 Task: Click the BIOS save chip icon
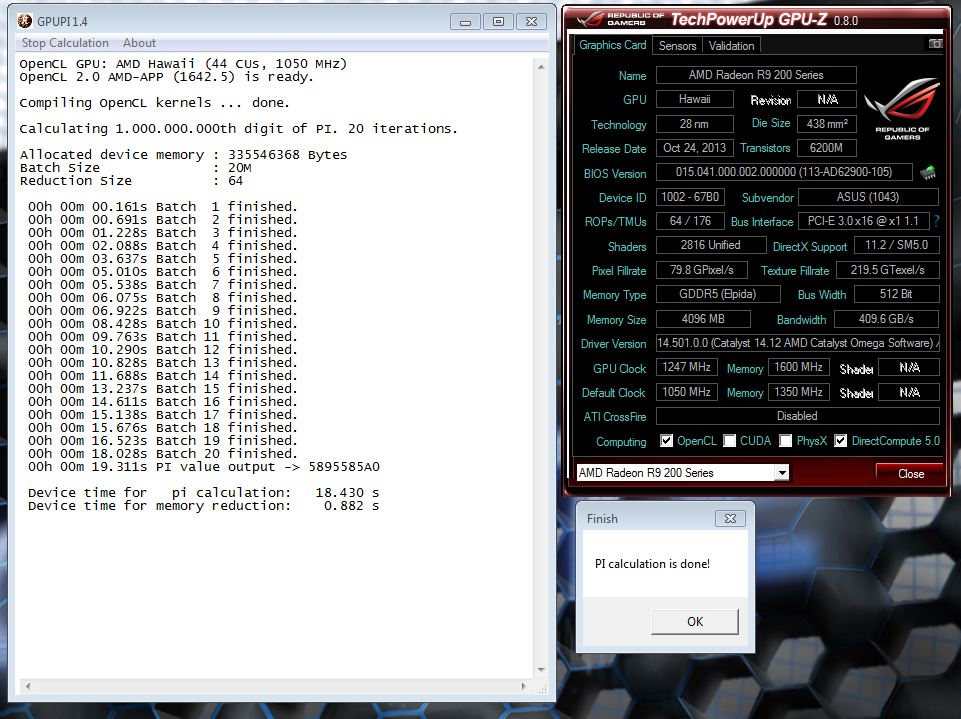click(928, 172)
